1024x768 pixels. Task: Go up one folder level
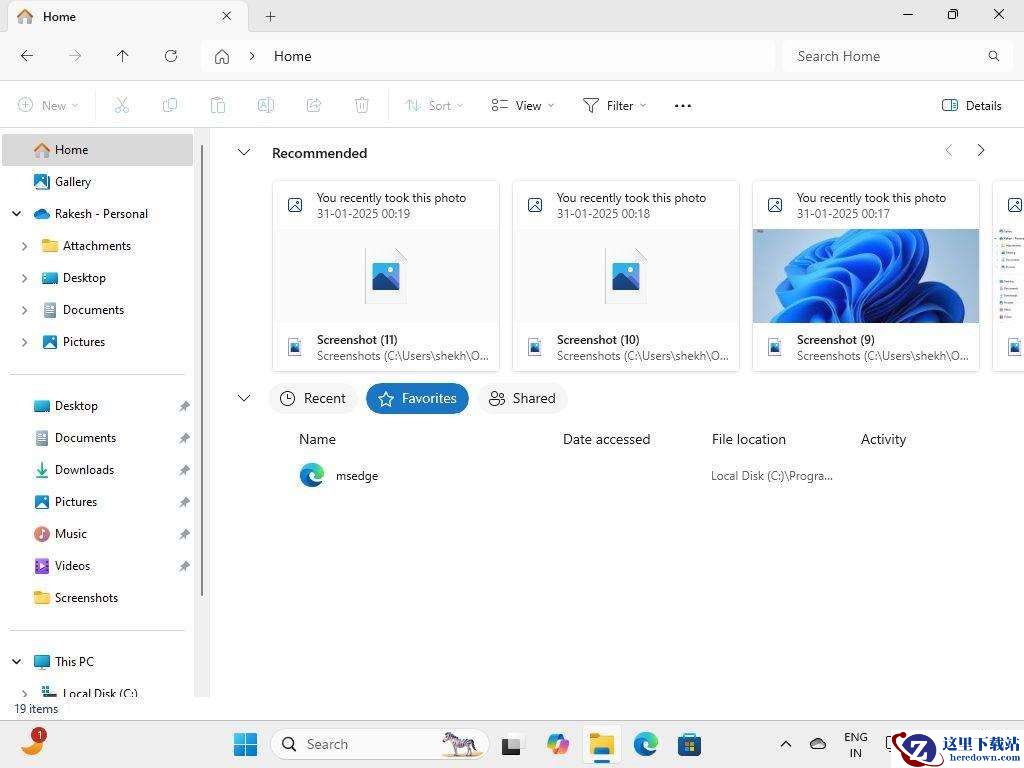point(123,56)
